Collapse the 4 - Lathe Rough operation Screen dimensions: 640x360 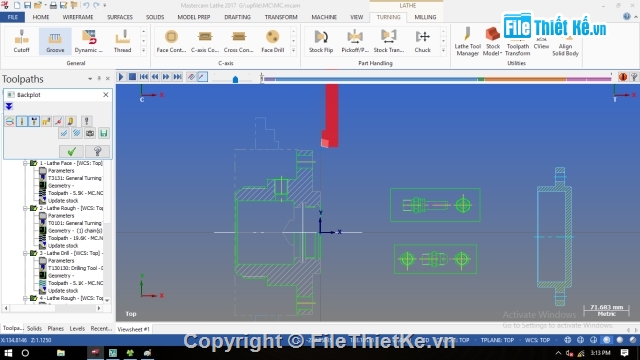25,298
